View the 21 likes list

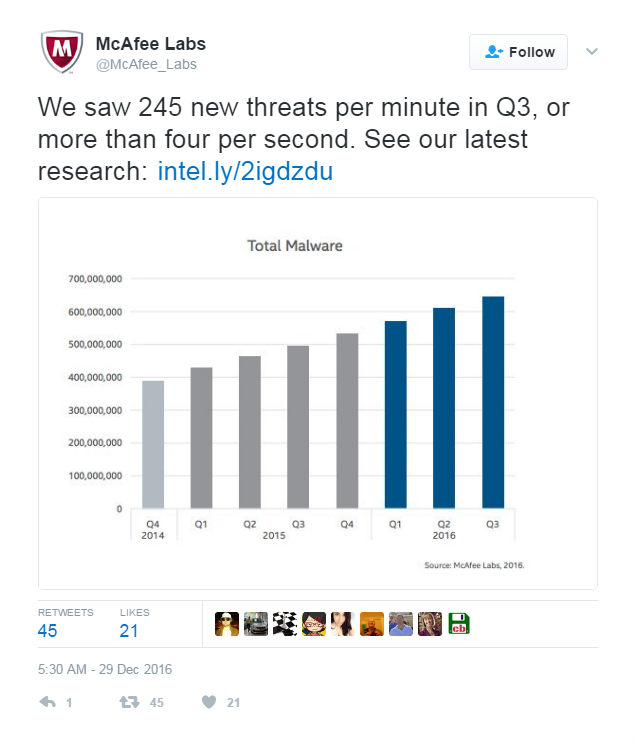135,623
